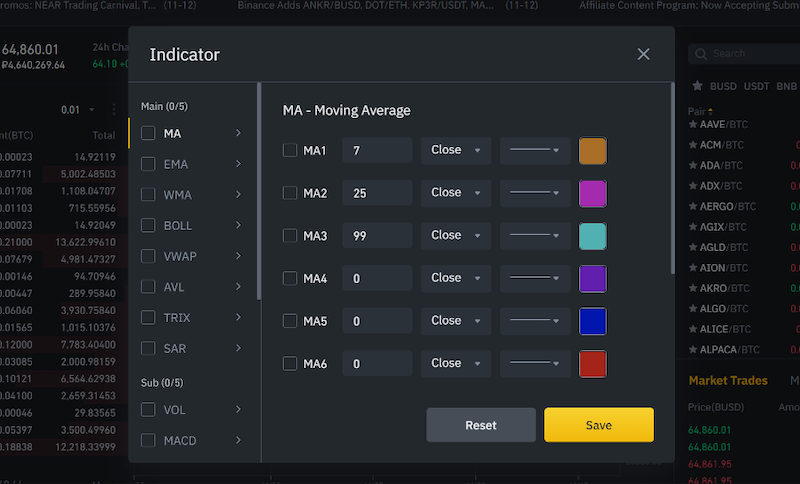Check the TRIX indicator box

[148, 317]
